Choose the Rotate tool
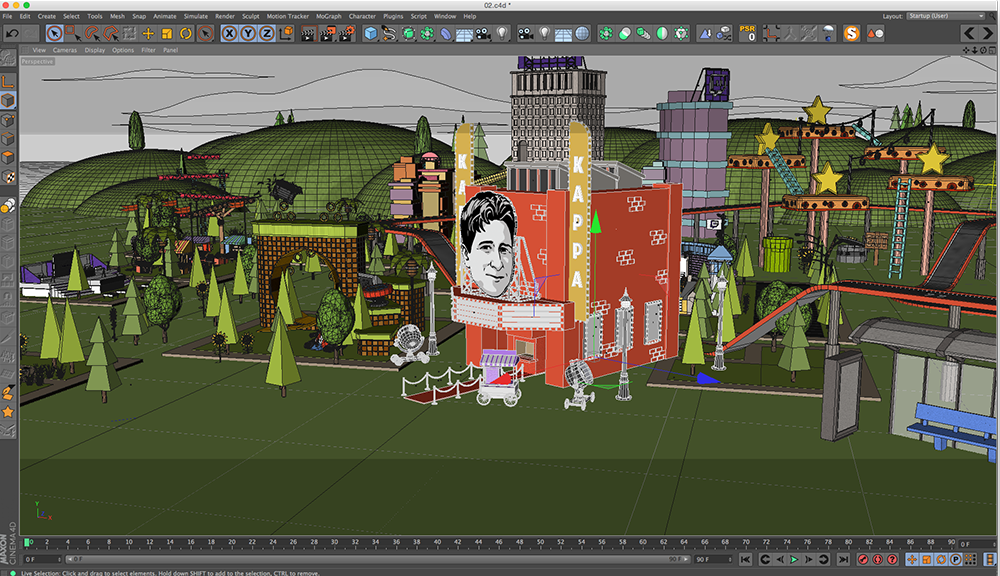1000x576 pixels. point(186,33)
